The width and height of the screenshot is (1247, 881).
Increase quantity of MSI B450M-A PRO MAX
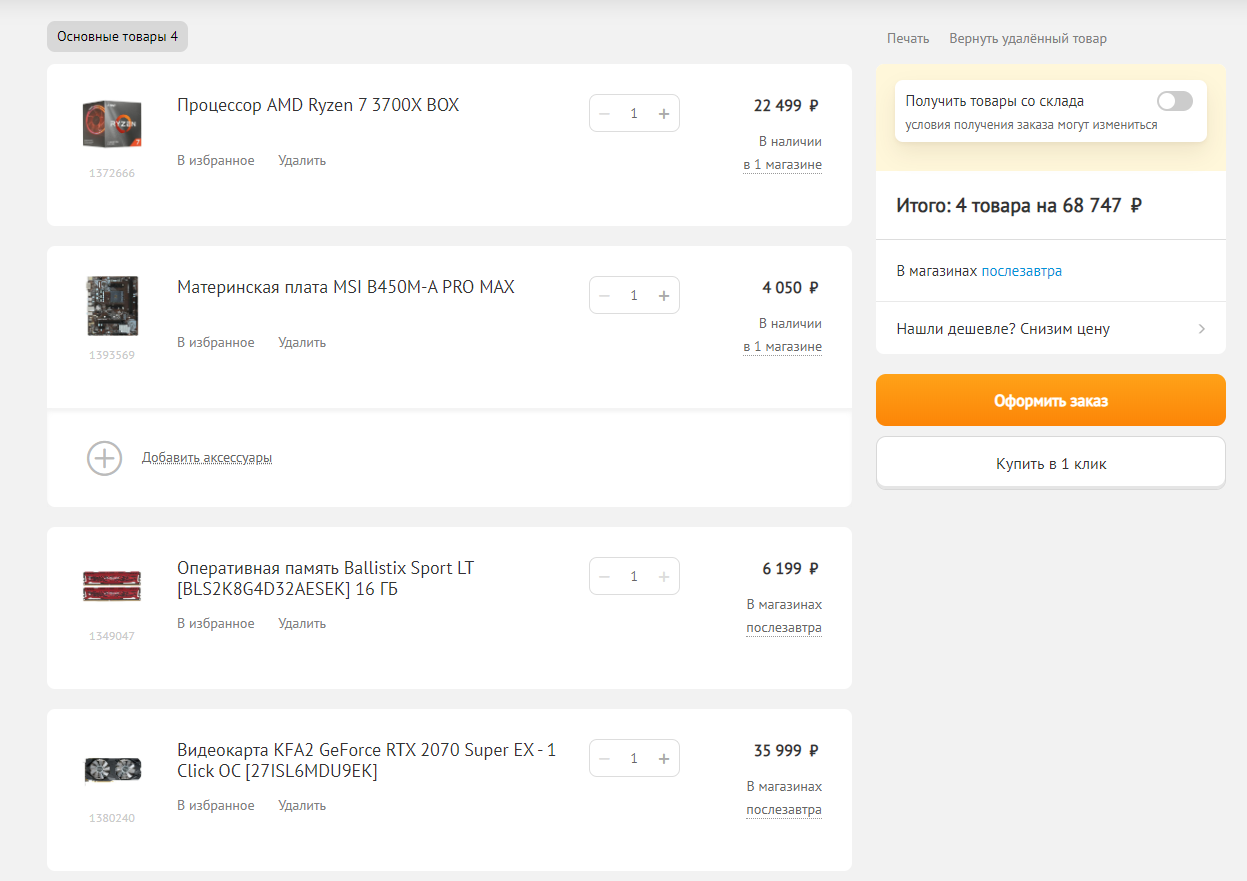pyautogui.click(x=663, y=296)
